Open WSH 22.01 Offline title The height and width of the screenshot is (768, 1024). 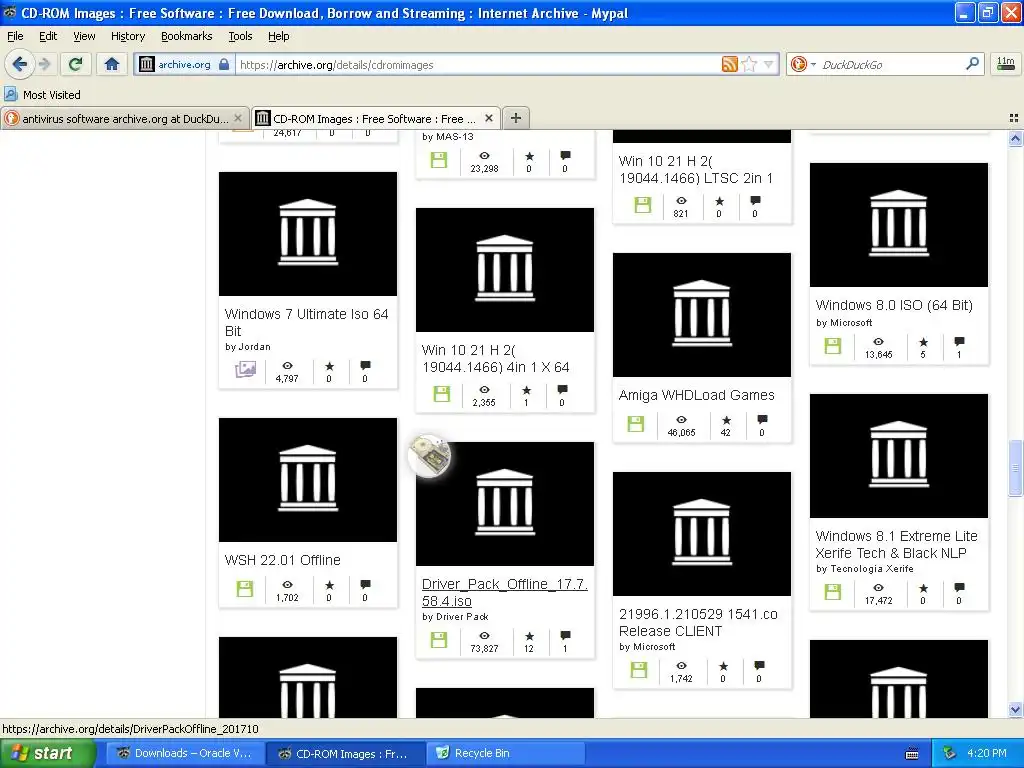coord(282,560)
